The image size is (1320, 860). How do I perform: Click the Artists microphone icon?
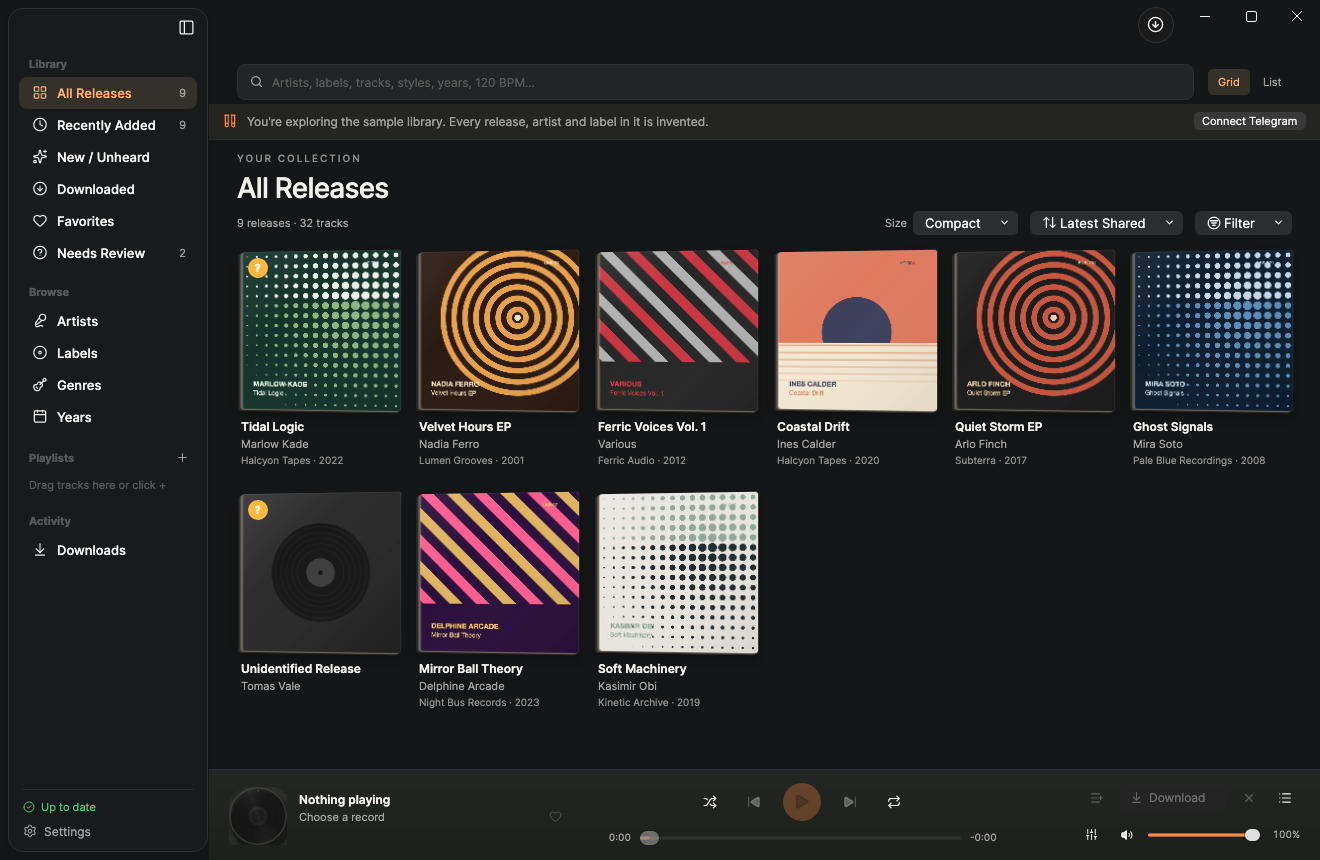click(x=40, y=321)
